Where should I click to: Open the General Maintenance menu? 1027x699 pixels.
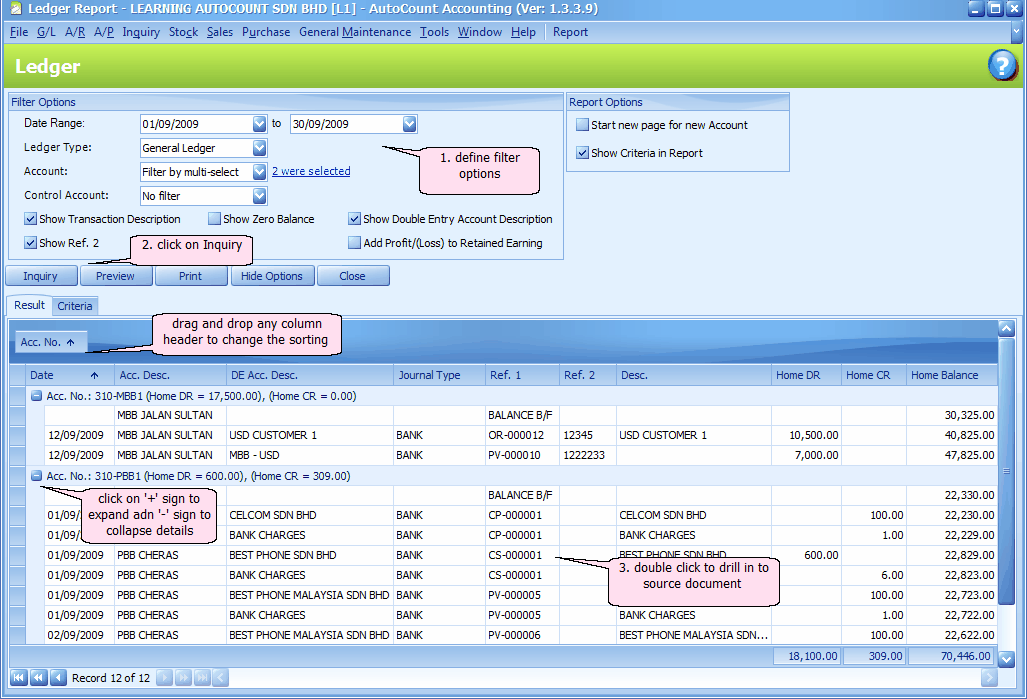[x=355, y=32]
